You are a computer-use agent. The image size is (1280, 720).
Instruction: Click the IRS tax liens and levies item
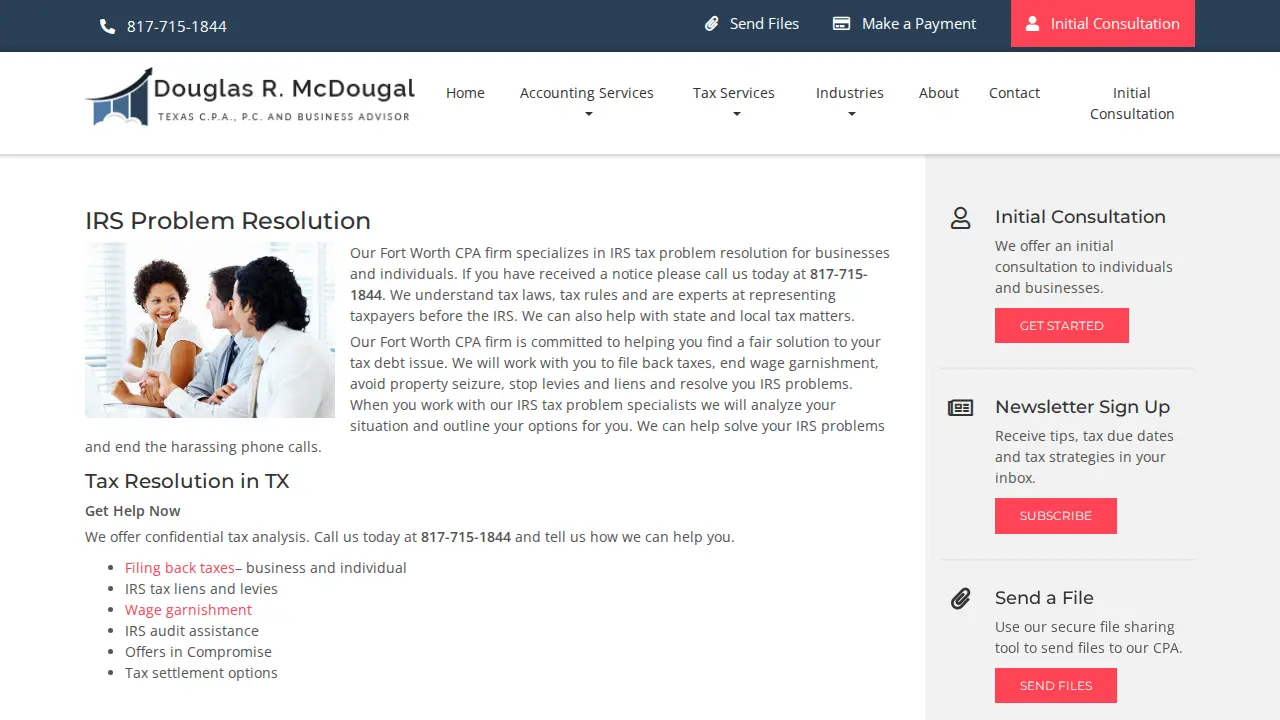pos(201,589)
